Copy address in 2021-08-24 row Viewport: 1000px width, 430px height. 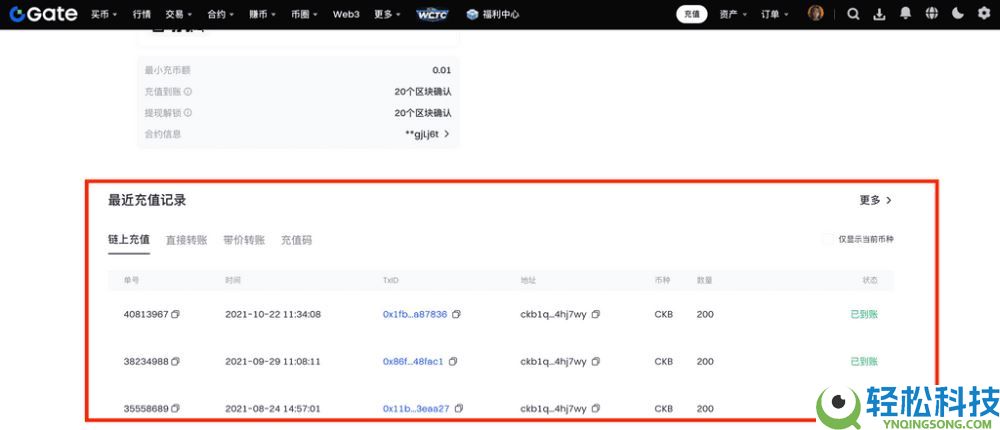pos(596,408)
